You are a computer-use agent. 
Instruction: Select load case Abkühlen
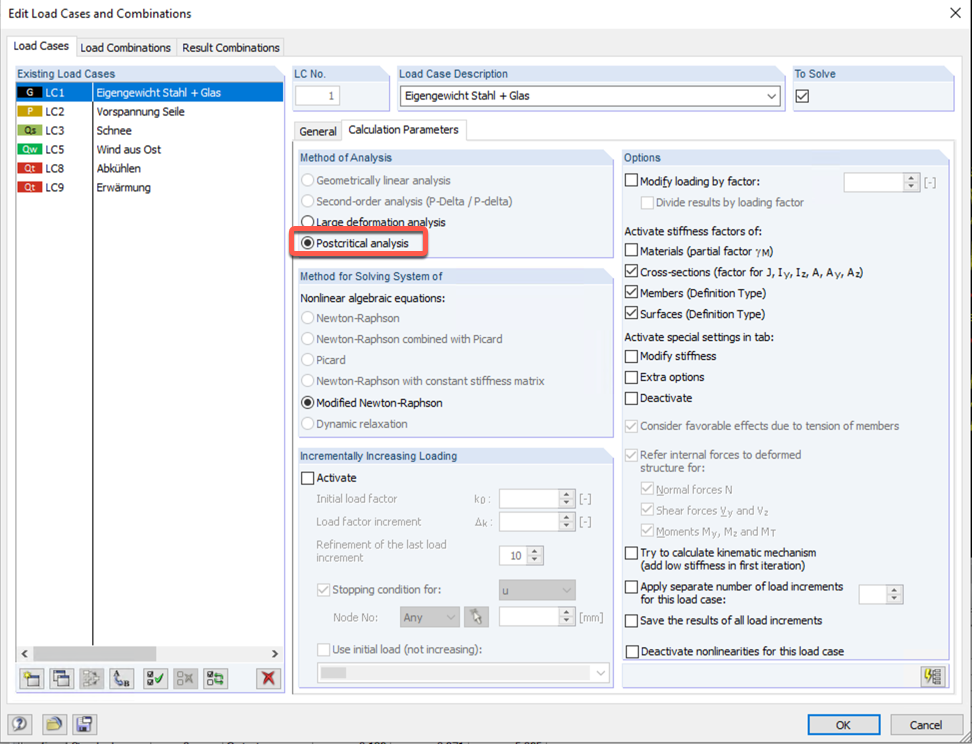[150, 169]
